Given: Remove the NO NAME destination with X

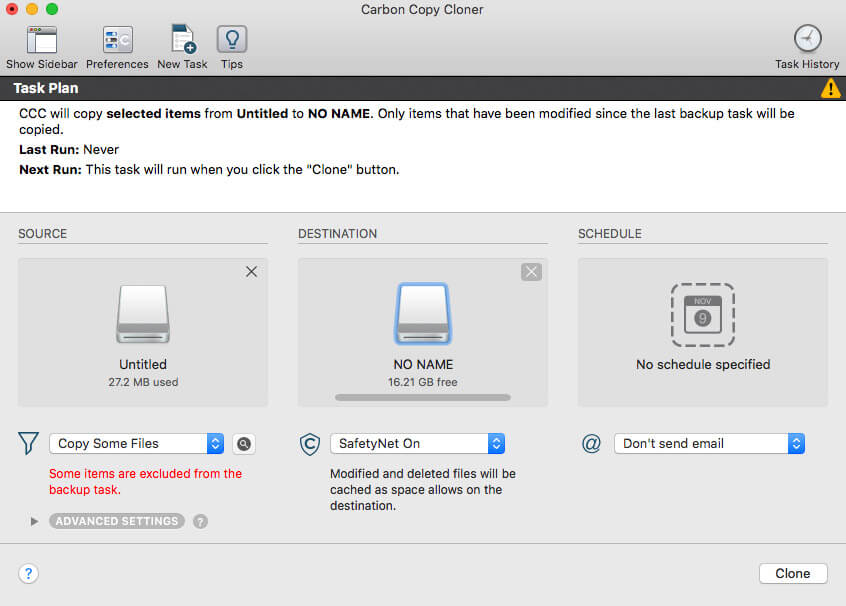Looking at the screenshot, I should 531,272.
